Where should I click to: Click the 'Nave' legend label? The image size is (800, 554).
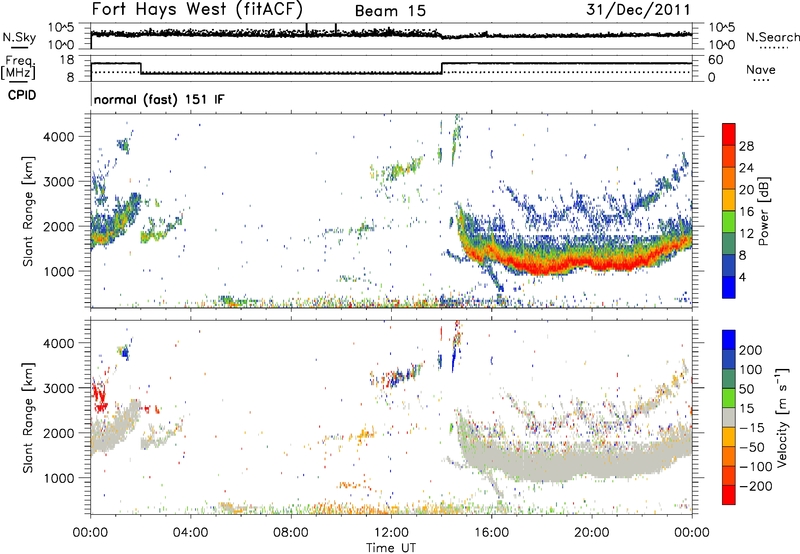click(760, 69)
